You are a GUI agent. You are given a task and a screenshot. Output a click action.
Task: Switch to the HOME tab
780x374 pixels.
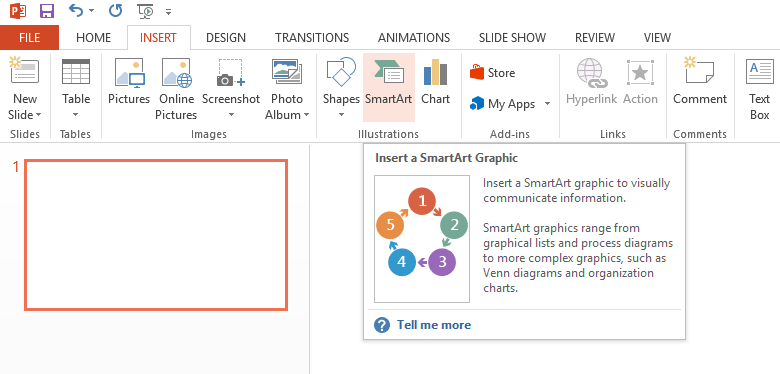pyautogui.click(x=94, y=38)
